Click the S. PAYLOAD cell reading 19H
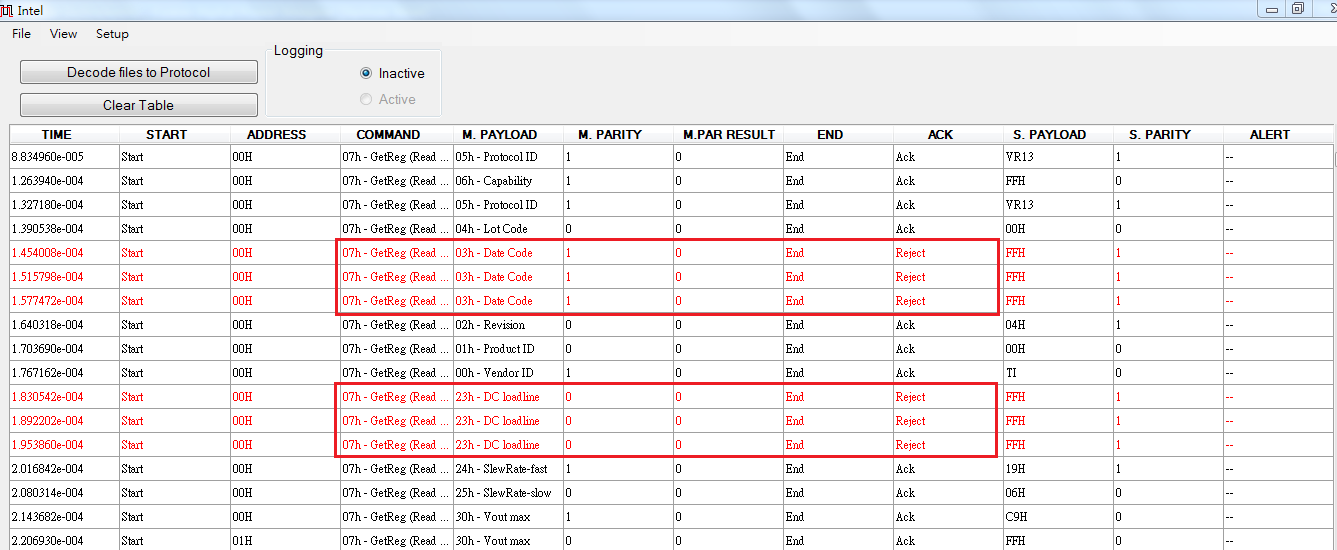The image size is (1337, 550). (x=1058, y=469)
